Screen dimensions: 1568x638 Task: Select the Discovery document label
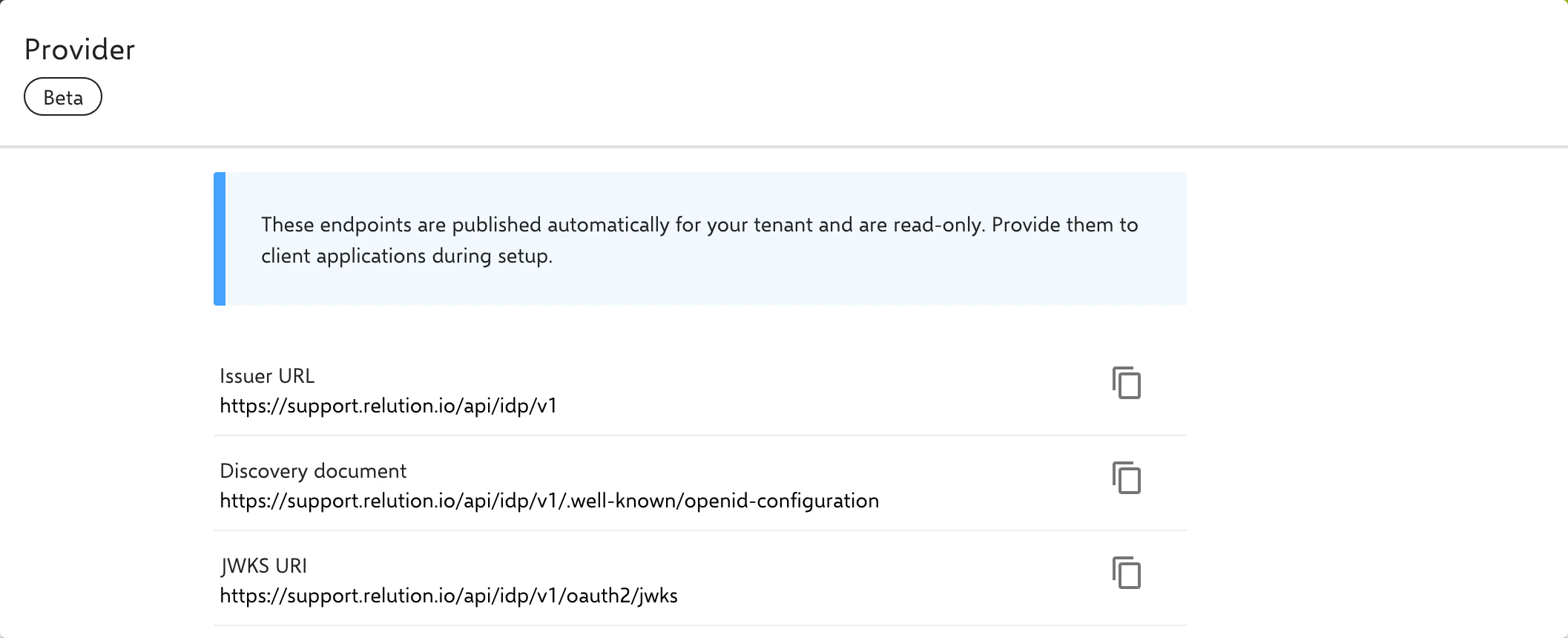coord(313,471)
